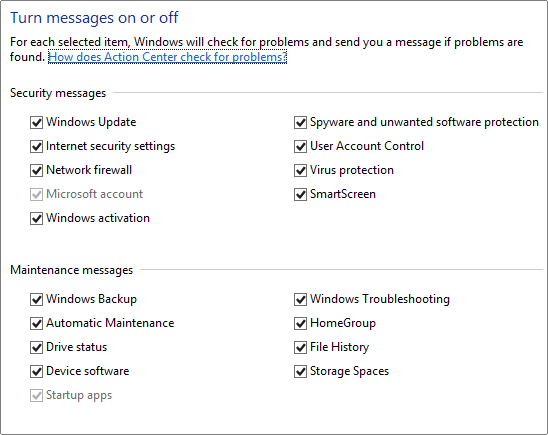Toggle Storage Spaces checkbox

(x=300, y=371)
